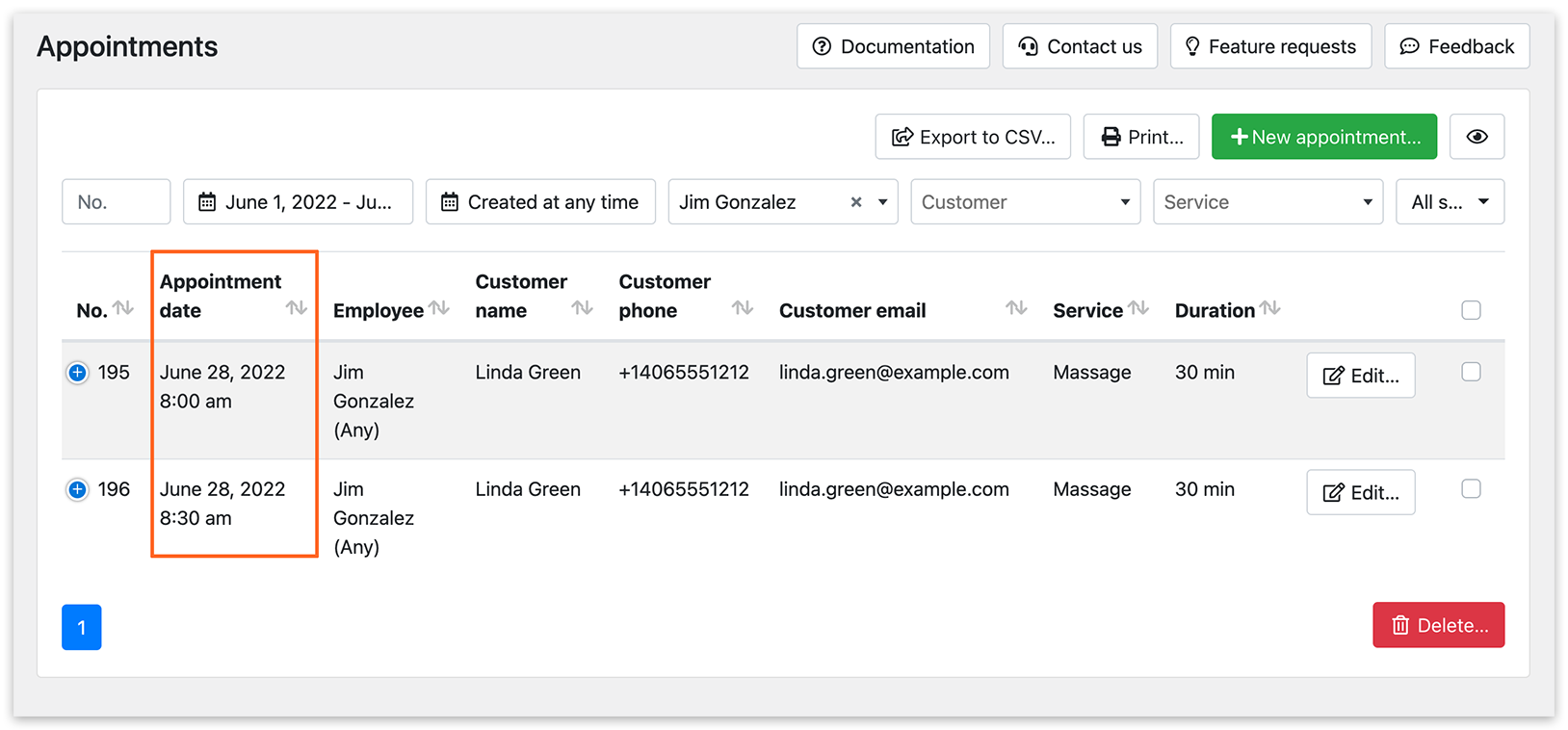Open the appointment date range filter

pos(298,202)
